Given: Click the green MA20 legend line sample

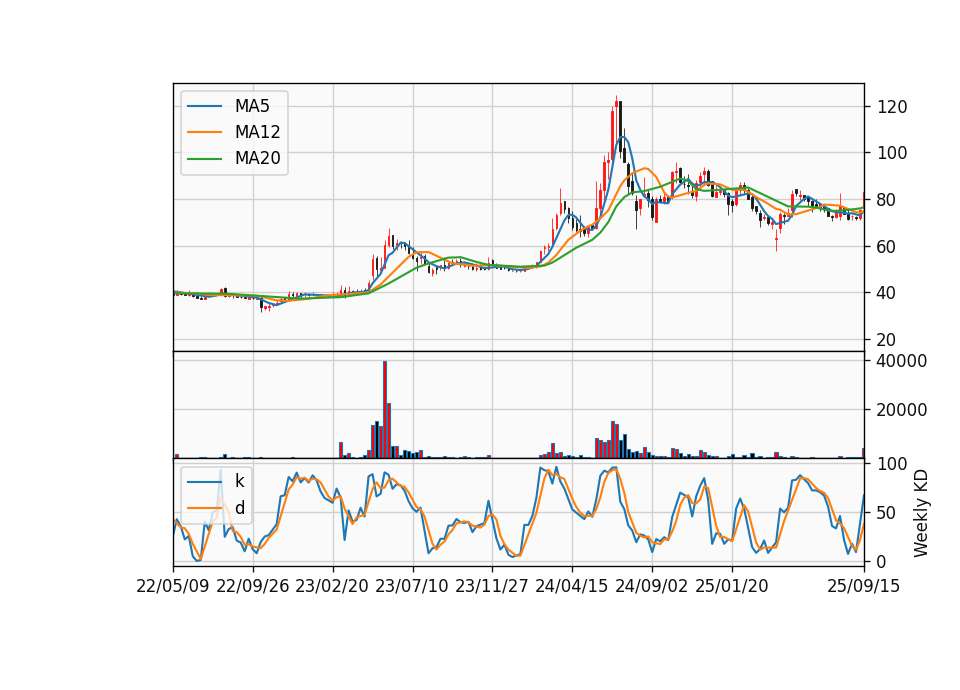Looking at the screenshot, I should (x=204, y=159).
